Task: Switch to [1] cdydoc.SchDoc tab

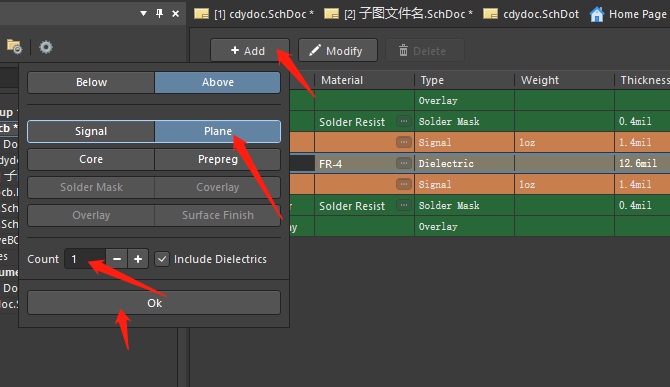Action: pos(254,14)
